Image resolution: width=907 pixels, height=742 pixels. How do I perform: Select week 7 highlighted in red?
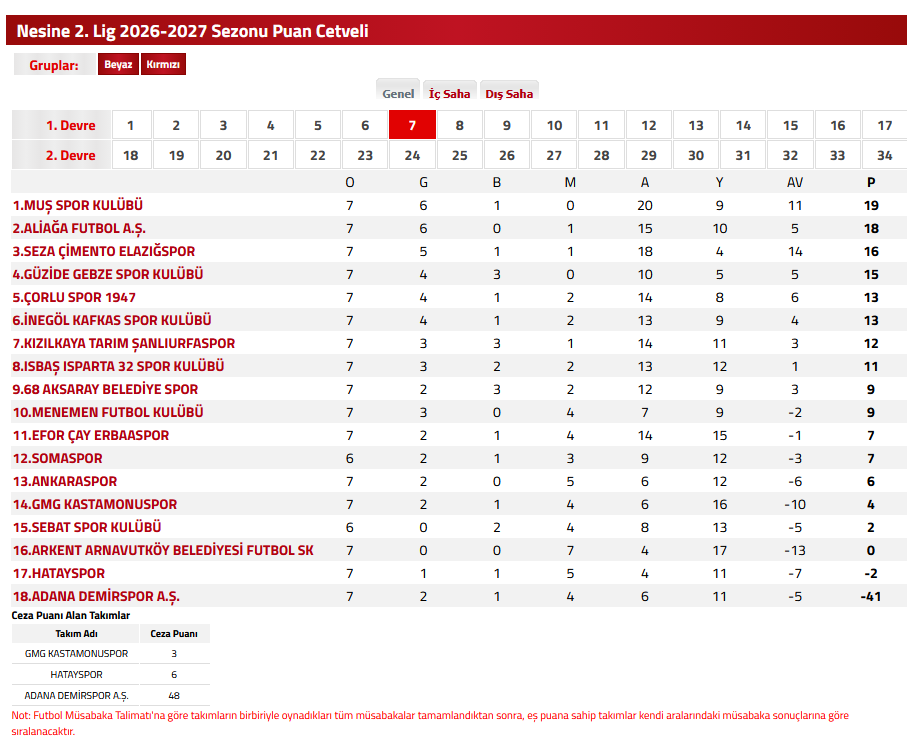tap(412, 125)
